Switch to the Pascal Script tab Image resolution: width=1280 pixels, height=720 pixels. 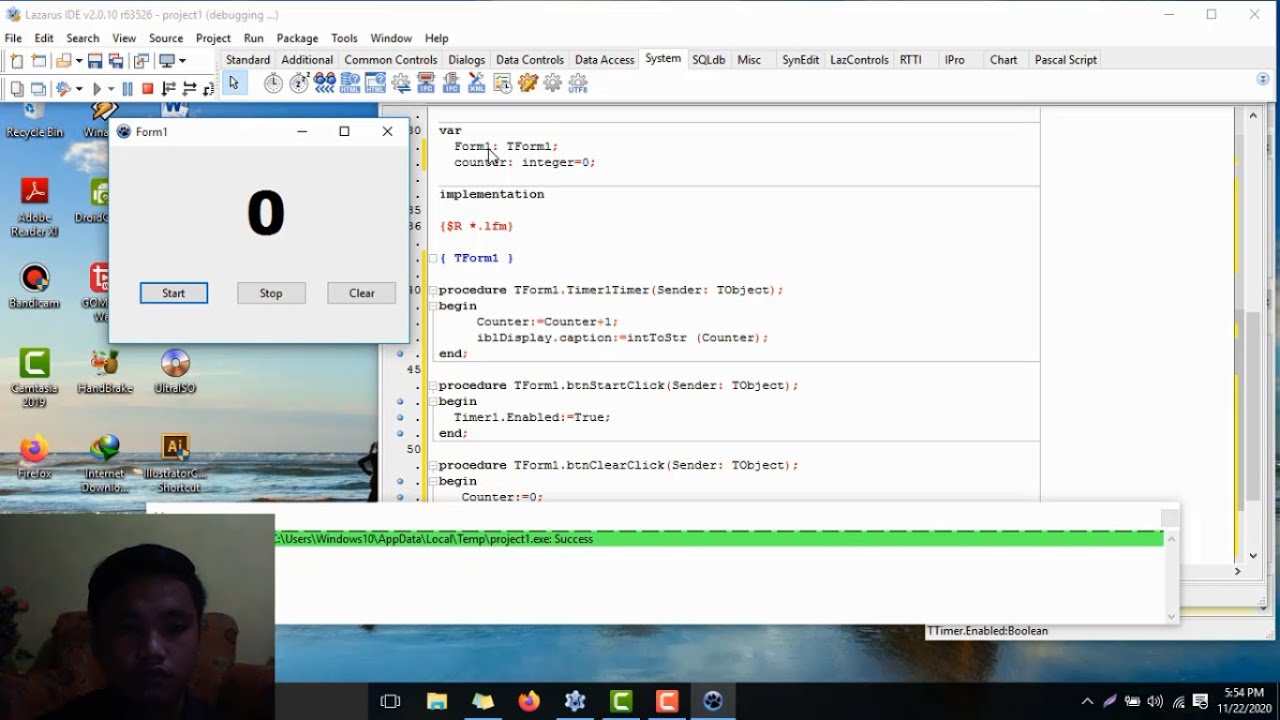click(1066, 60)
